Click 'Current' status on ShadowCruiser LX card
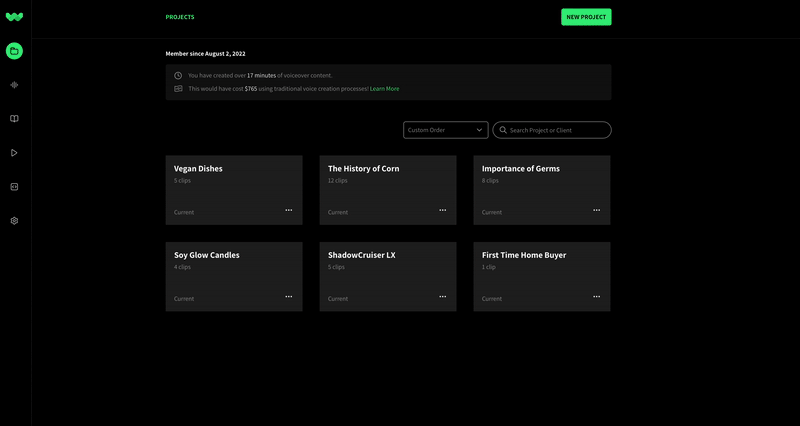The width and height of the screenshot is (800, 426). point(338,298)
